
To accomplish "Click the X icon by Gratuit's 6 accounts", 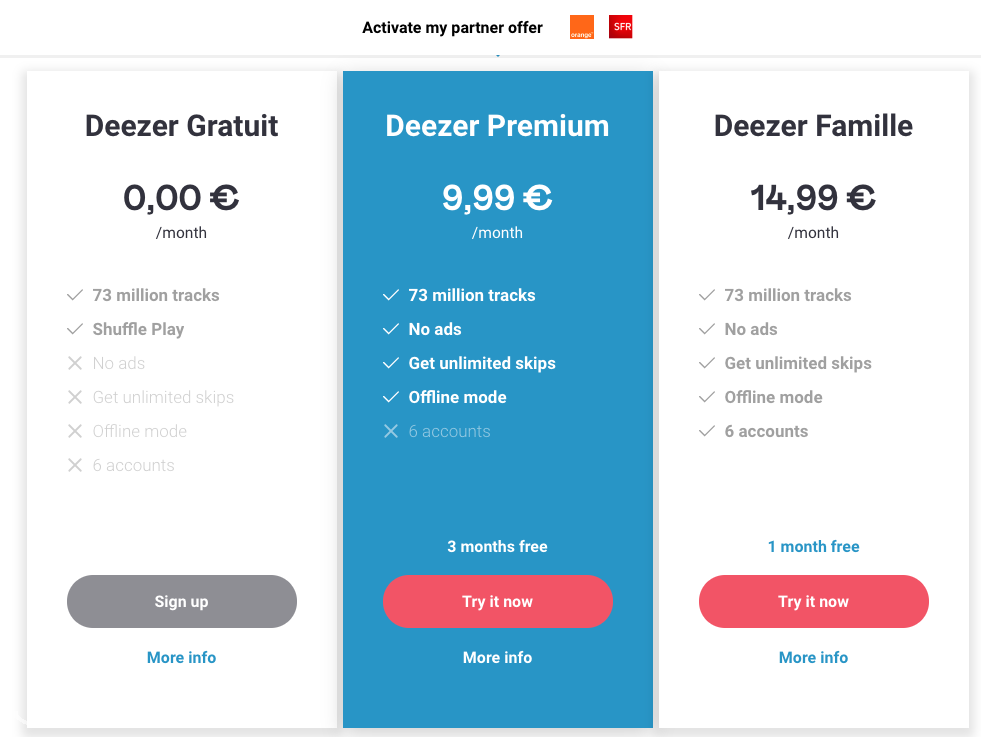I will coord(75,465).
